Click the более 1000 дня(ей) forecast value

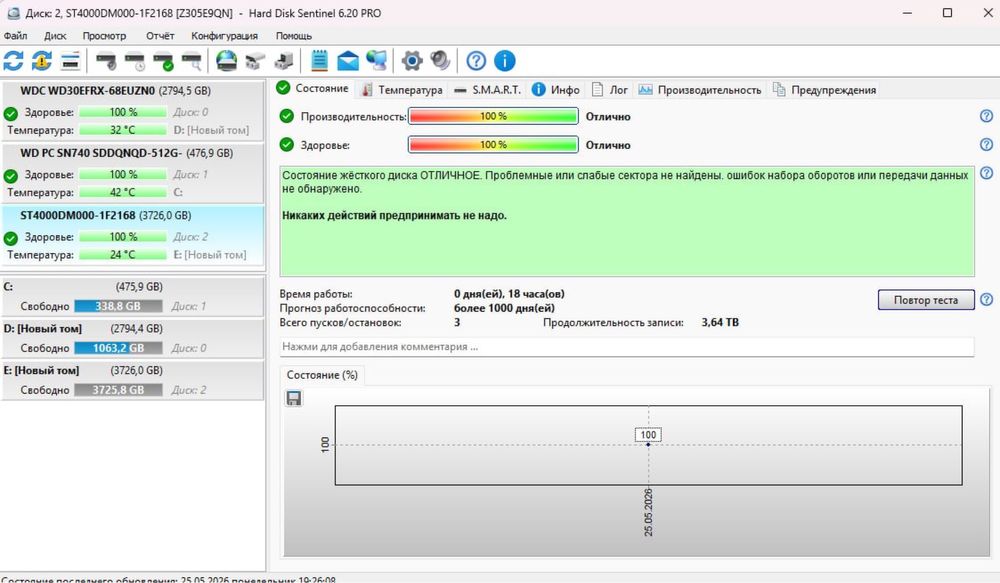(504, 308)
